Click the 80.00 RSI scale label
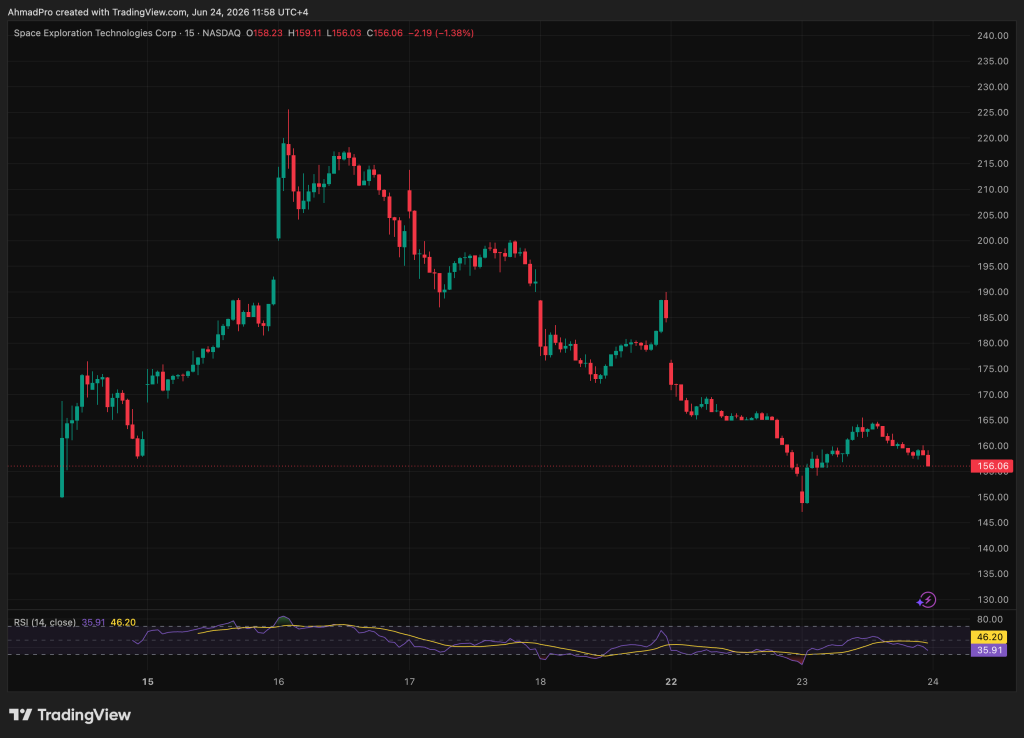 coord(990,619)
